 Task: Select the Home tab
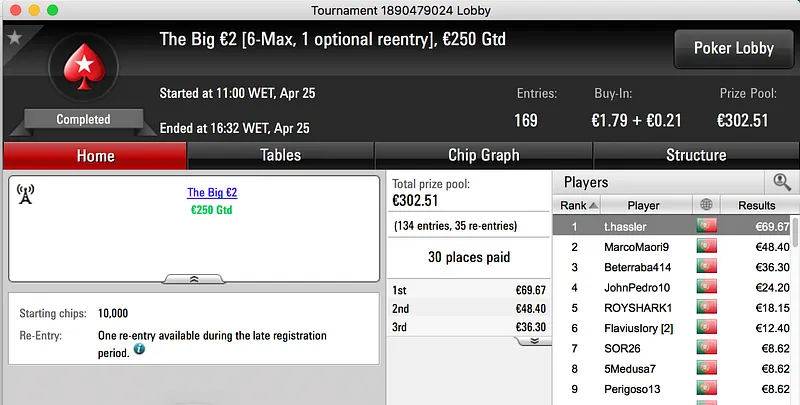coord(95,155)
